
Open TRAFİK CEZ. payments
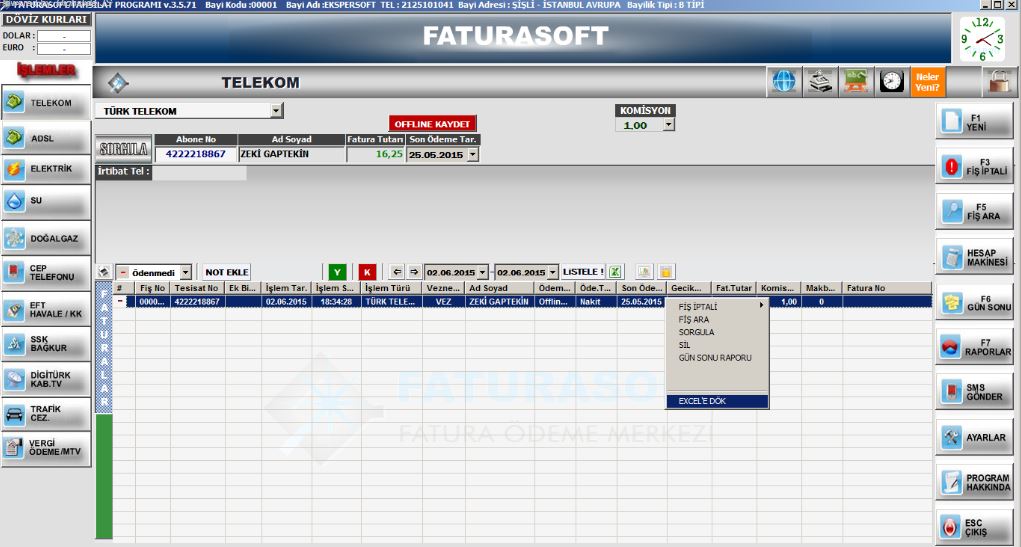[x=46, y=414]
